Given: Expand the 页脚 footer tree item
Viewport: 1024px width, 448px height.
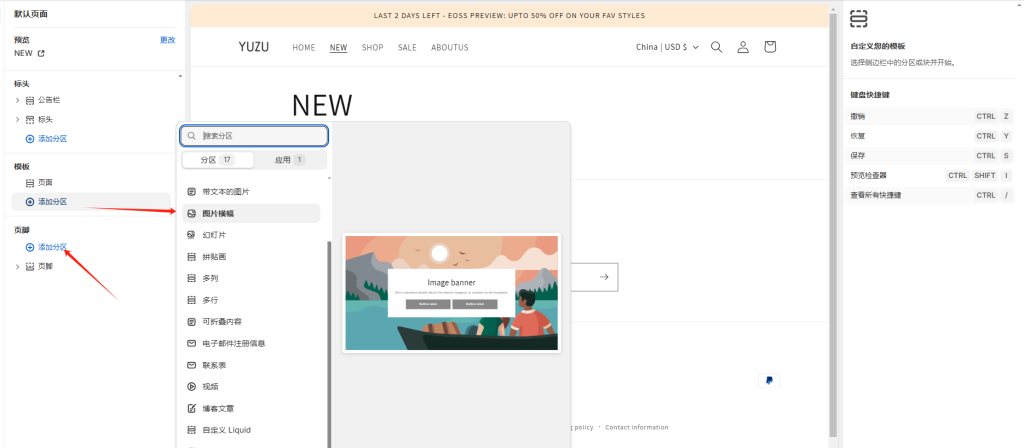Looking at the screenshot, I should tap(17, 266).
